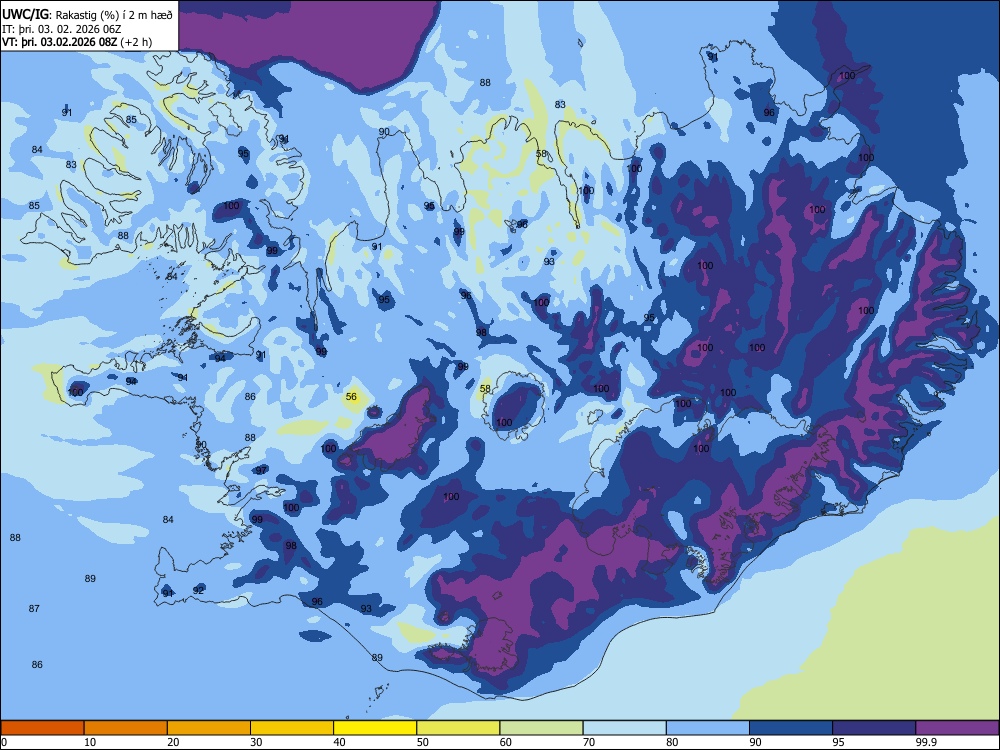Image resolution: width=1000 pixels, height=750 pixels.
Task: Pick the bright yellow 40–50 legend swatch
Action: coord(375,728)
